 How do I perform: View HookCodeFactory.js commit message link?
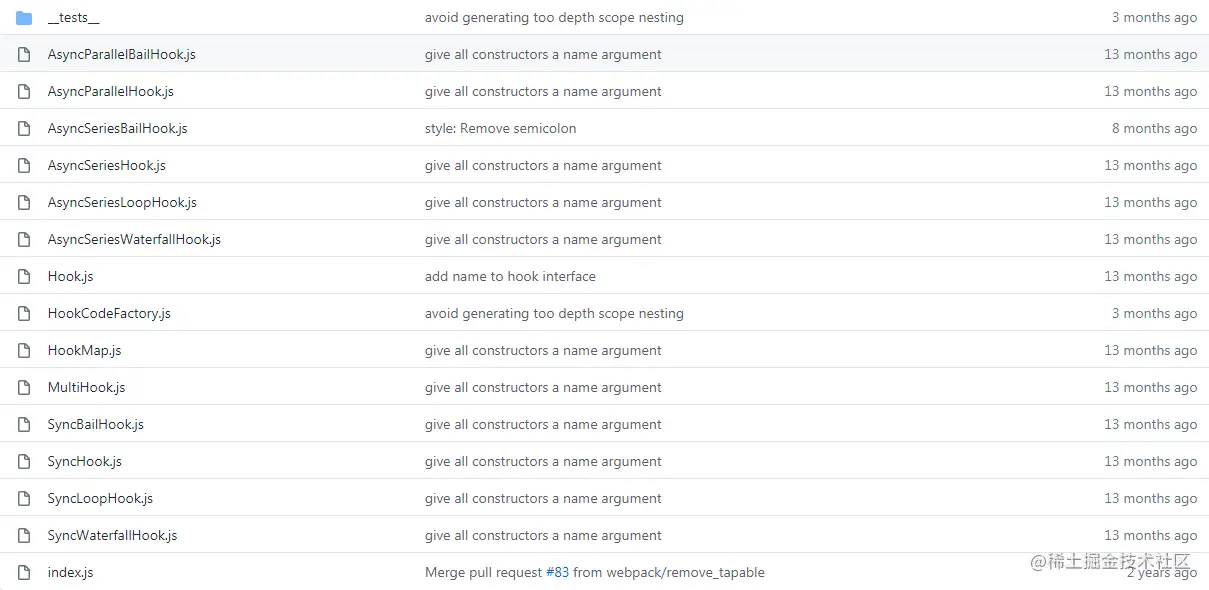554,314
